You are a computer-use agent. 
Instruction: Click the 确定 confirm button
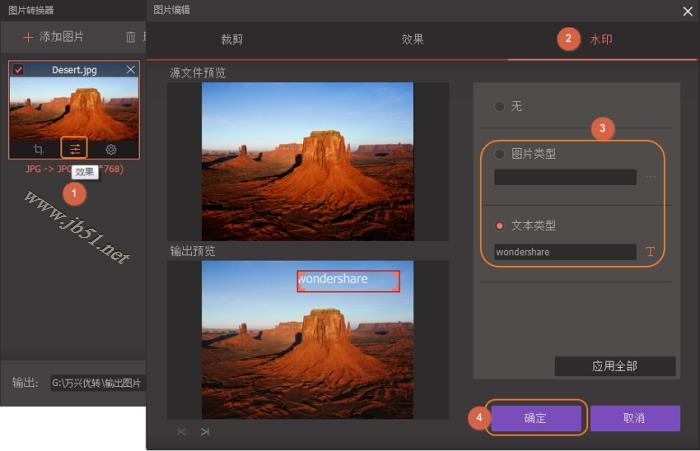[535, 418]
